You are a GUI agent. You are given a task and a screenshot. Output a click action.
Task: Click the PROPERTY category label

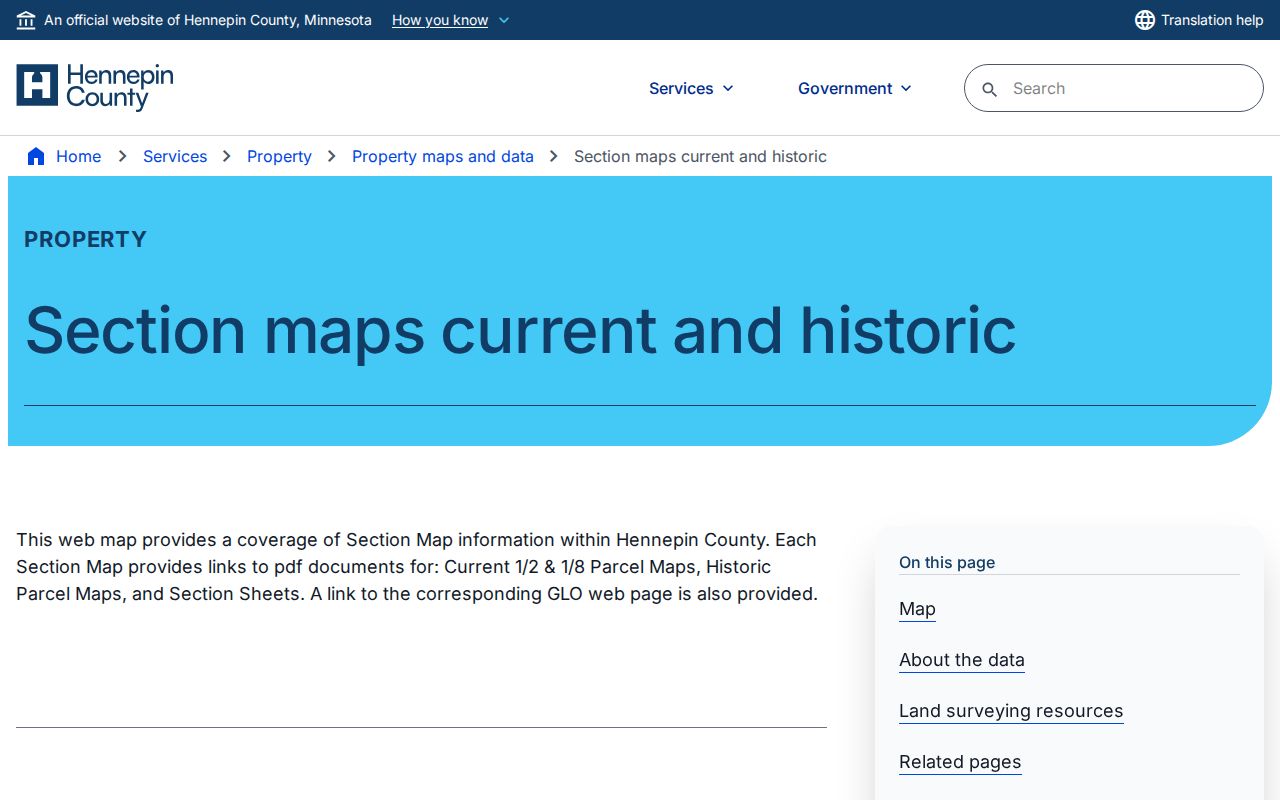tap(85, 239)
